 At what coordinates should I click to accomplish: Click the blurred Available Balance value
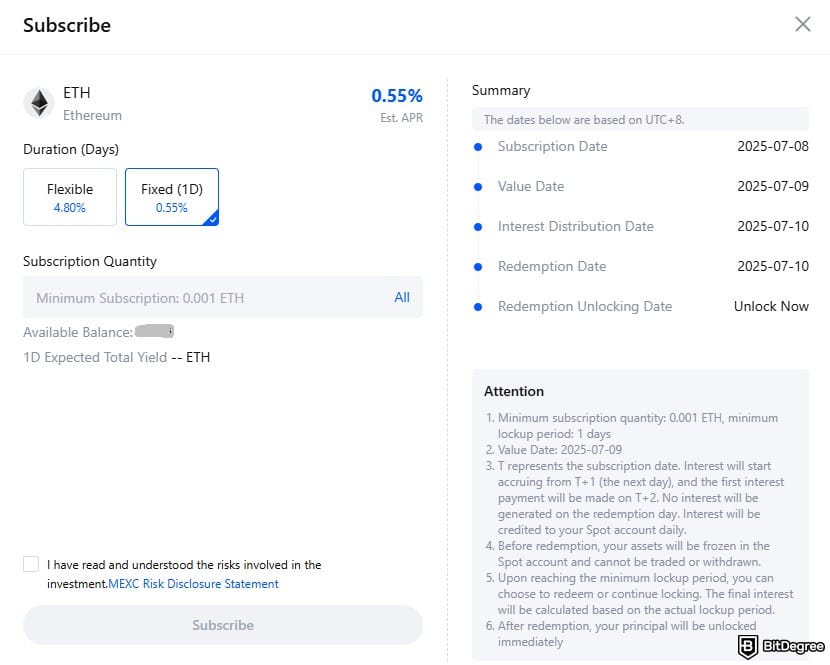(154, 331)
